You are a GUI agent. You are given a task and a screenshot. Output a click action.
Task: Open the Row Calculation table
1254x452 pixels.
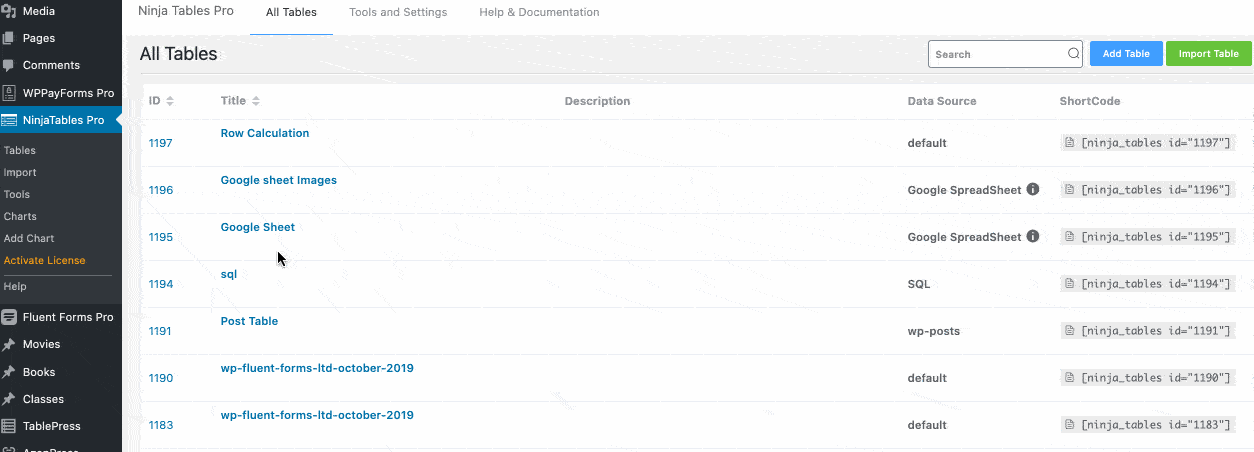(264, 133)
